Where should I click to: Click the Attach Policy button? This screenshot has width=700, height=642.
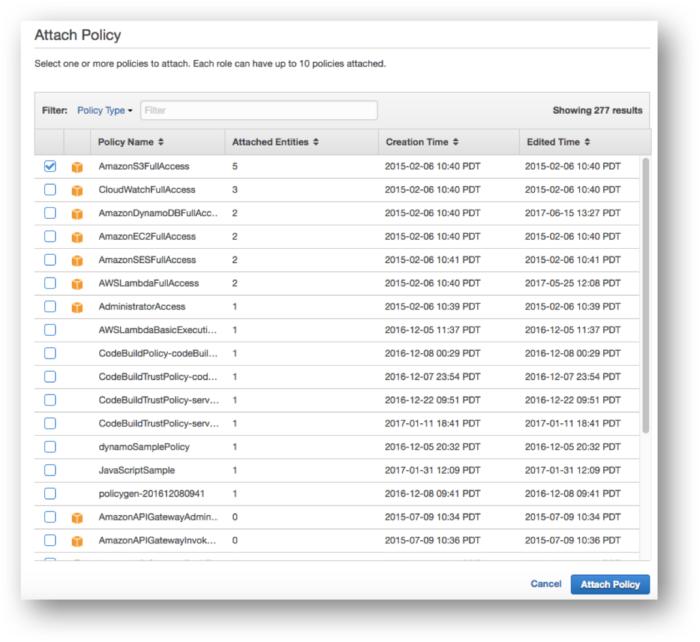[610, 584]
